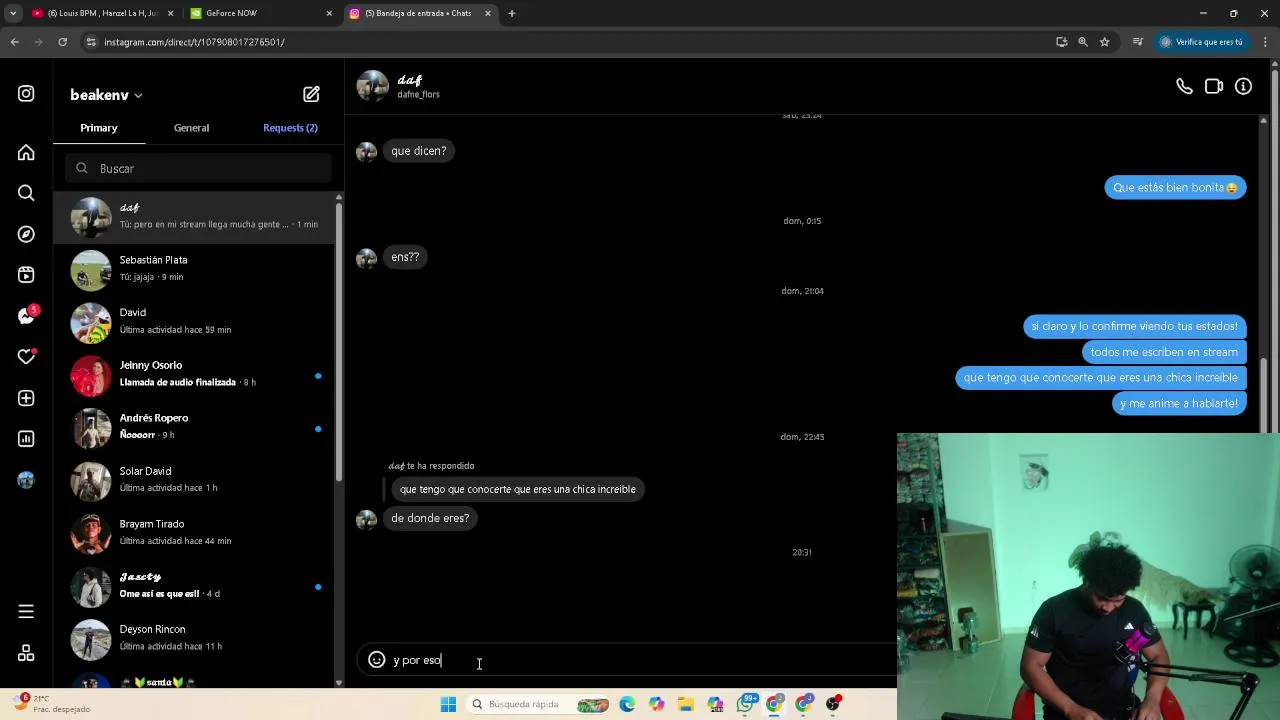1280x720 pixels.
Task: Open Search from the left sidebar
Action: (26, 193)
